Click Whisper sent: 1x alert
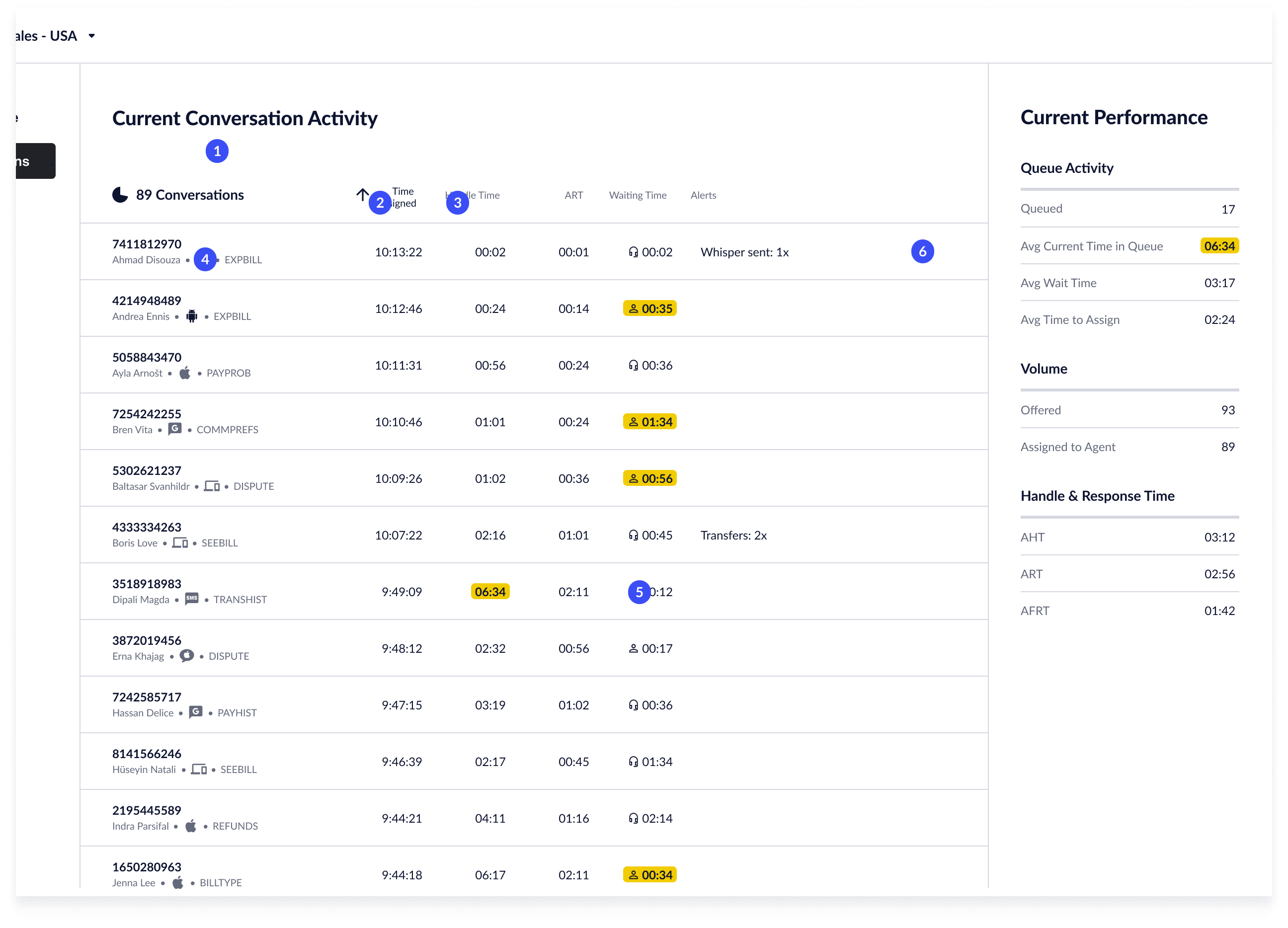Image resolution: width=1288 pixels, height=928 pixels. click(x=744, y=252)
